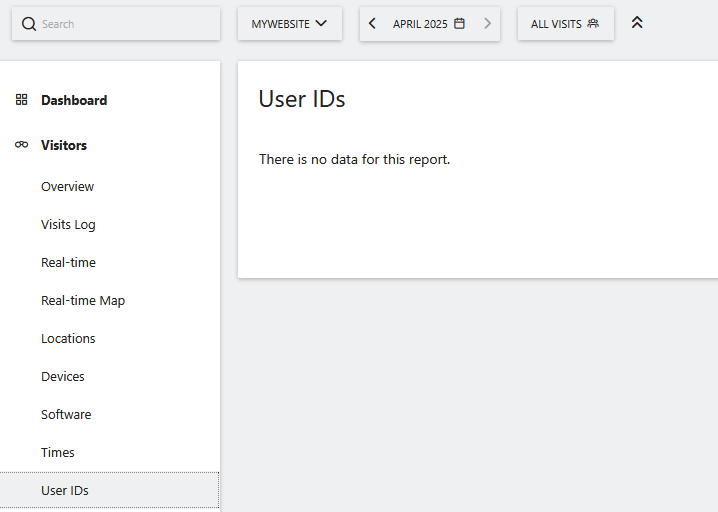Open the Visitors Overview report
Image resolution: width=718 pixels, height=512 pixels.
pos(67,186)
